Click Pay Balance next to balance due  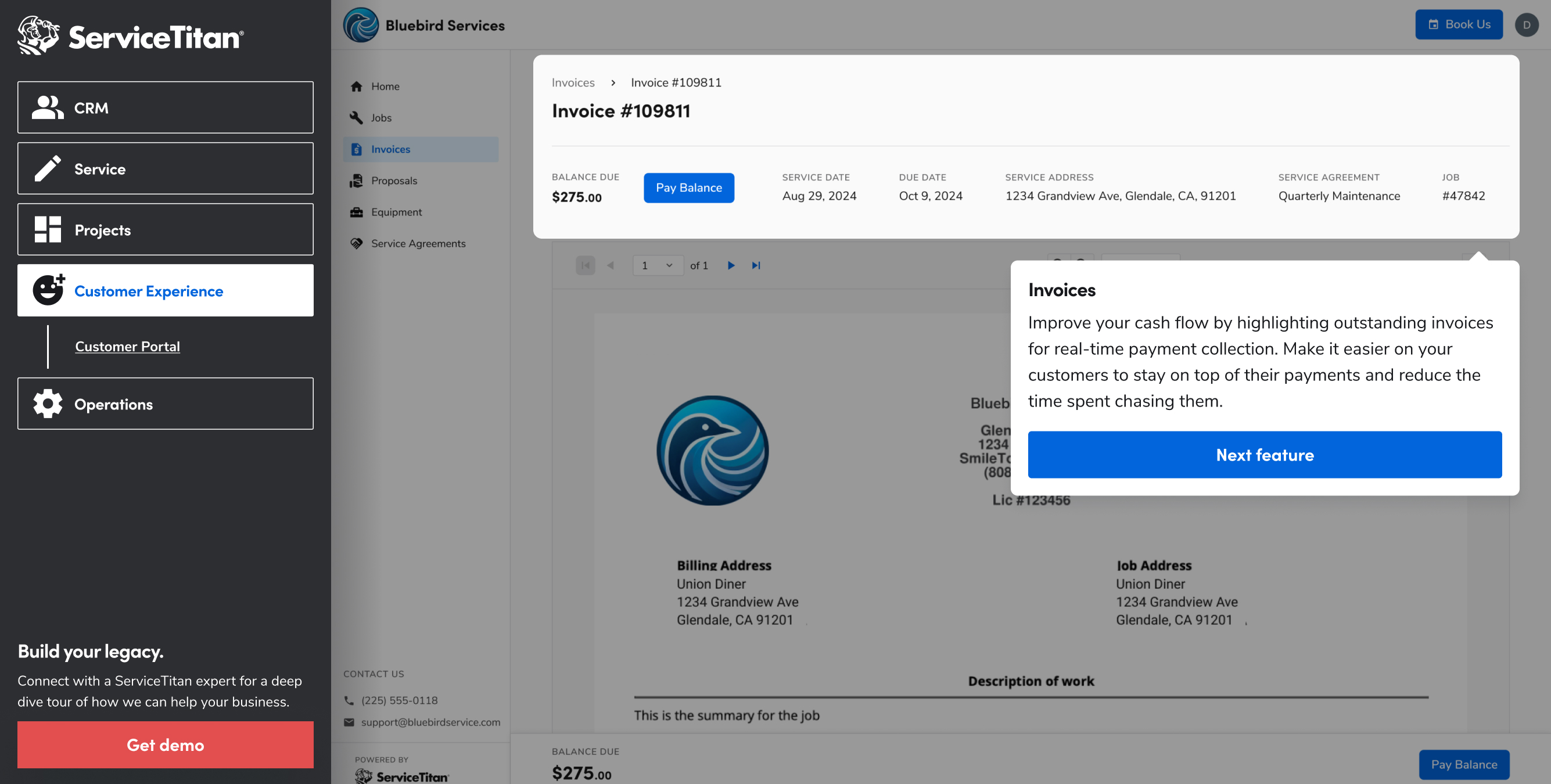(x=688, y=188)
